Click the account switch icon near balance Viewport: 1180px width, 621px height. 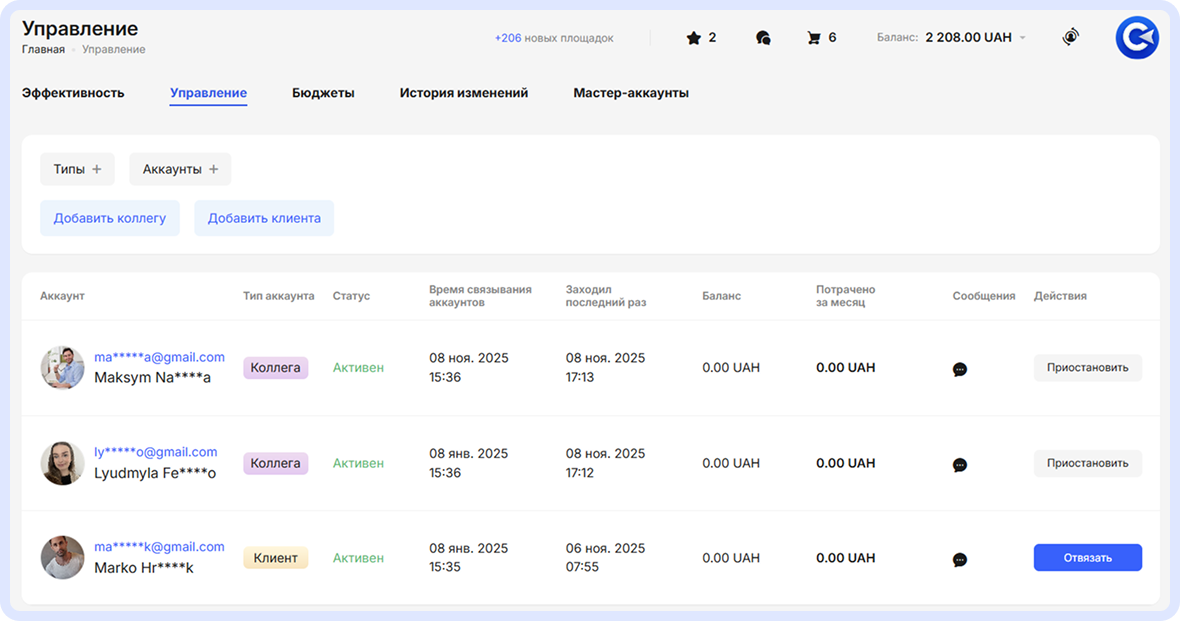click(1071, 38)
